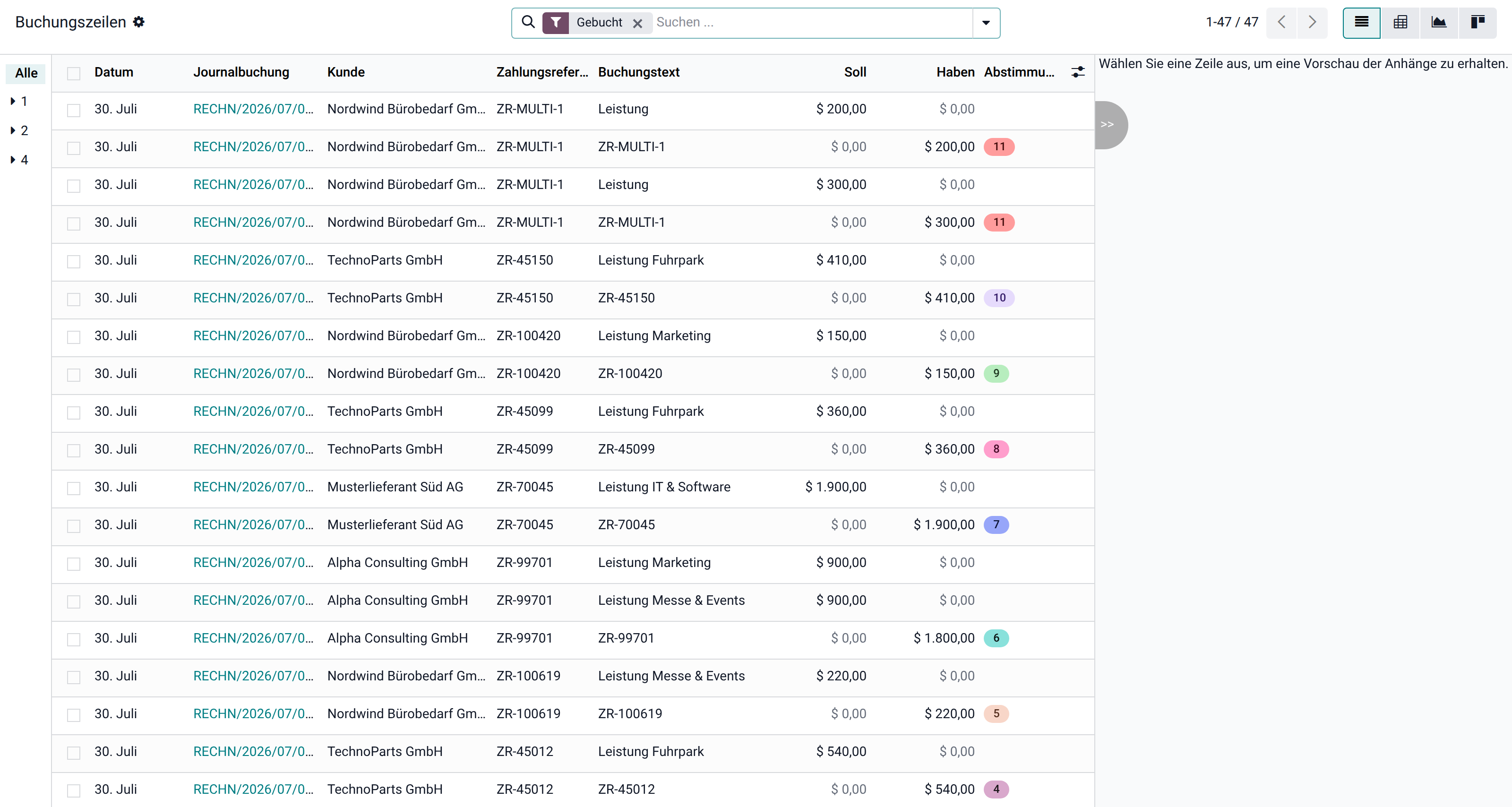Check the Leistung $ 300,00 row checkbox
The width and height of the screenshot is (1512, 807).
[x=73, y=186]
